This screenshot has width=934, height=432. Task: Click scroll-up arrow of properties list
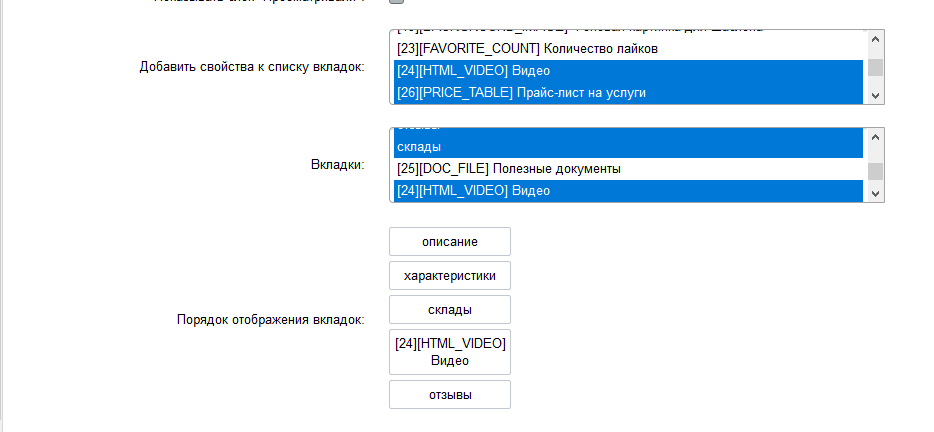[x=875, y=39]
